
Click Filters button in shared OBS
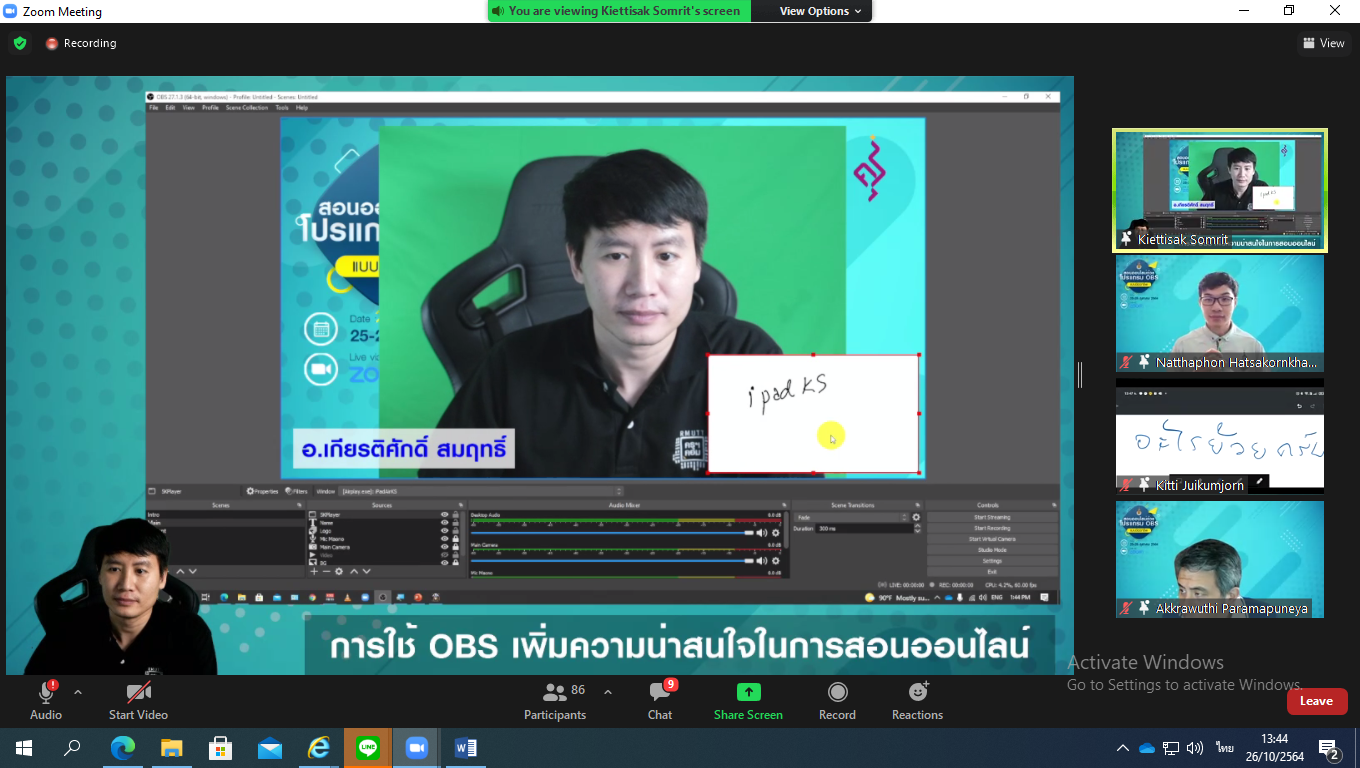pyautogui.click(x=296, y=491)
